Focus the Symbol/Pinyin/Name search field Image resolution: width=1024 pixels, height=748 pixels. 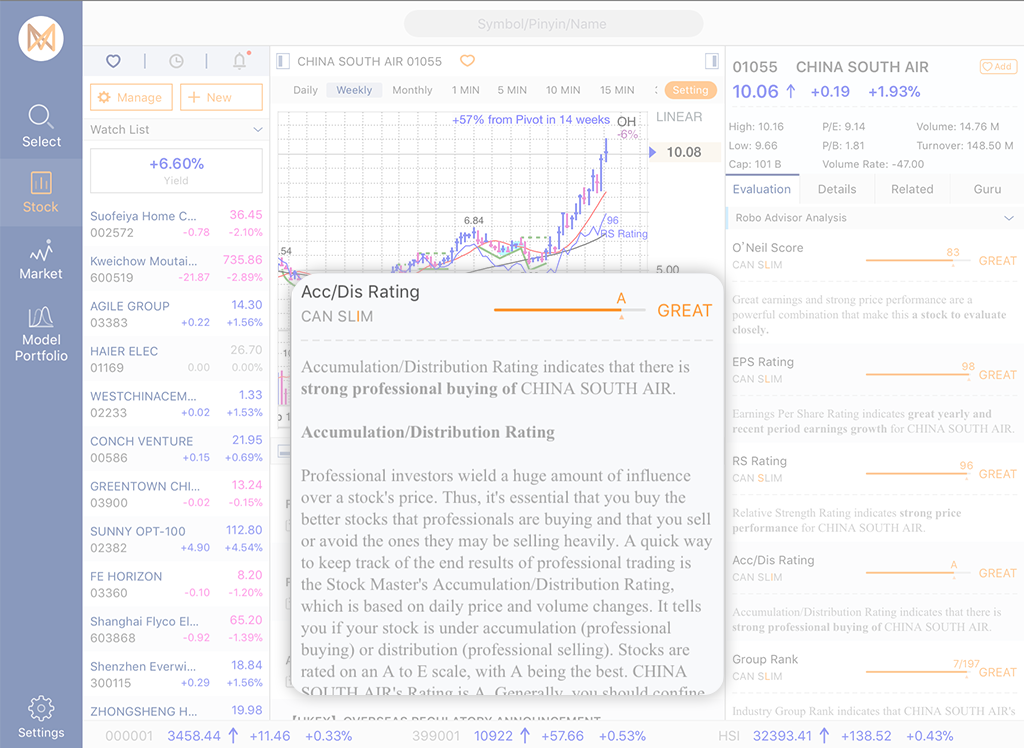(554, 24)
